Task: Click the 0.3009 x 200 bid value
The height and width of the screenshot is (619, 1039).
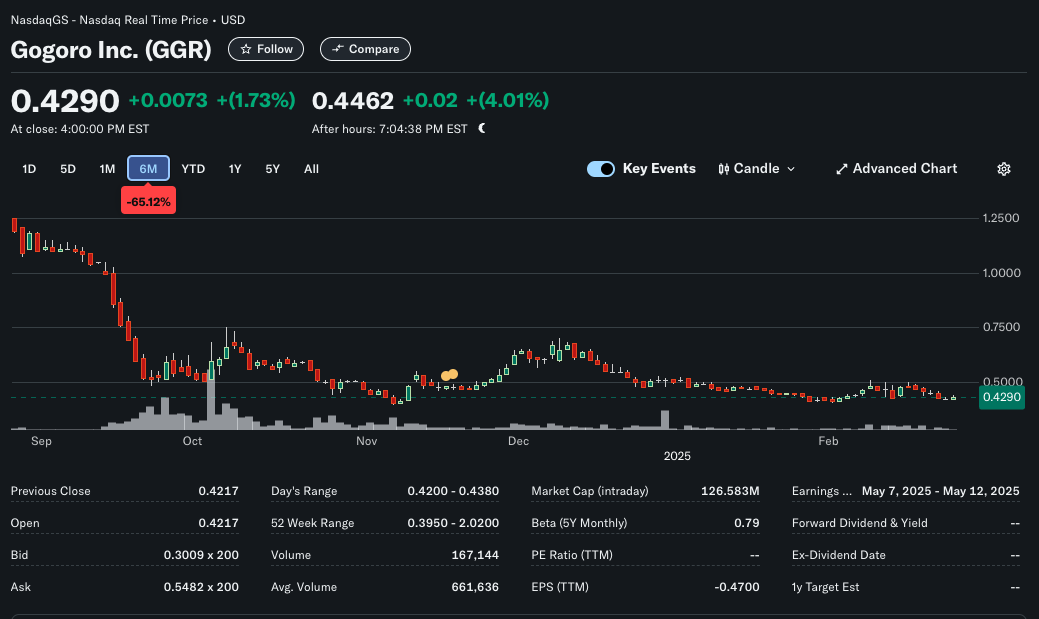Action: point(201,555)
